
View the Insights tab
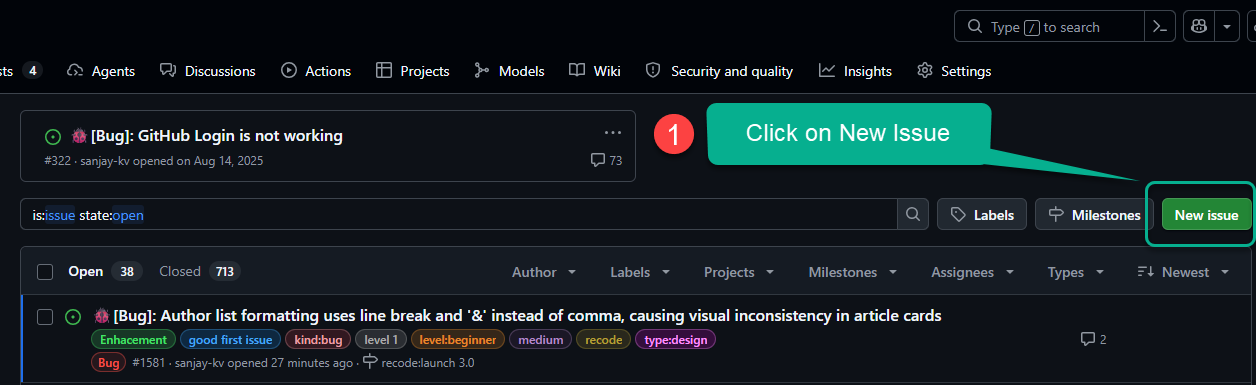click(856, 71)
